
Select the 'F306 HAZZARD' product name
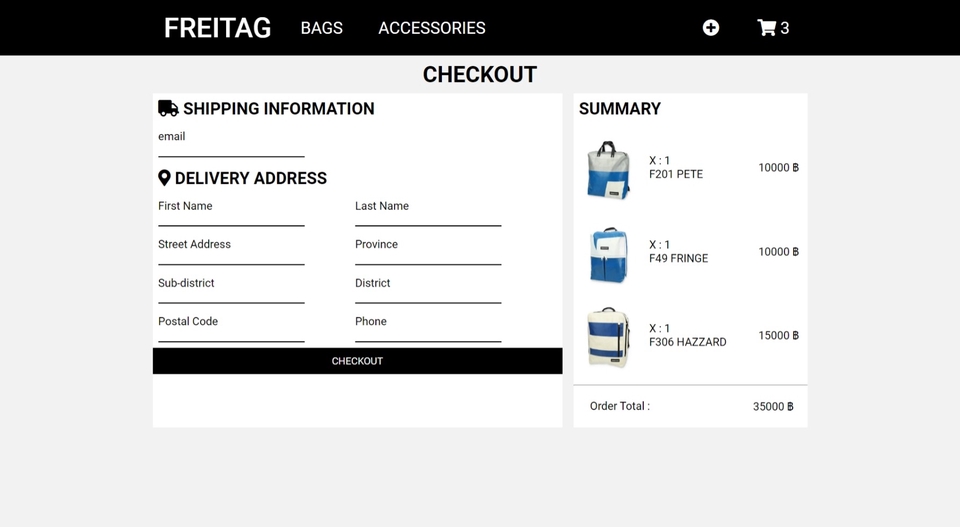688,342
